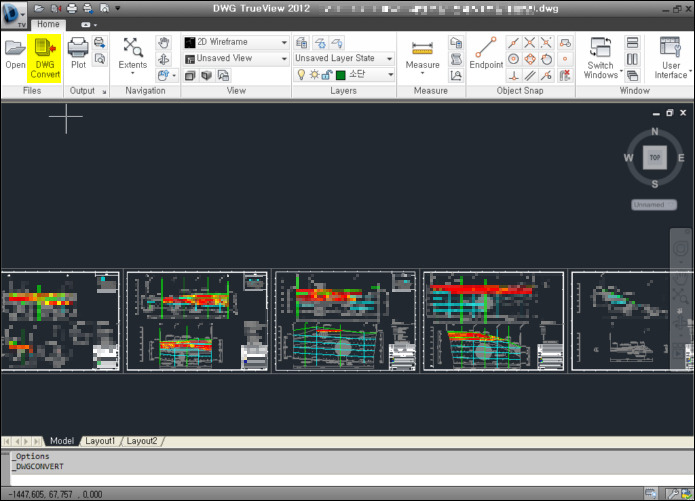The height and width of the screenshot is (501, 695).
Task: Open the Unsaved View dropdown
Action: (236, 59)
